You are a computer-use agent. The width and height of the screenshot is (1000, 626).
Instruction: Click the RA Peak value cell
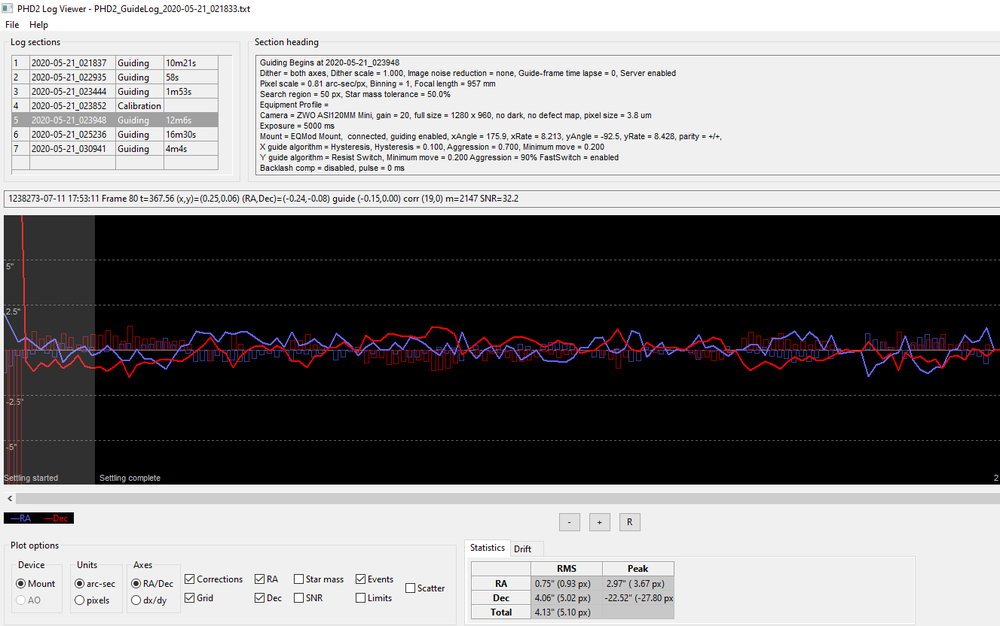pos(638,583)
